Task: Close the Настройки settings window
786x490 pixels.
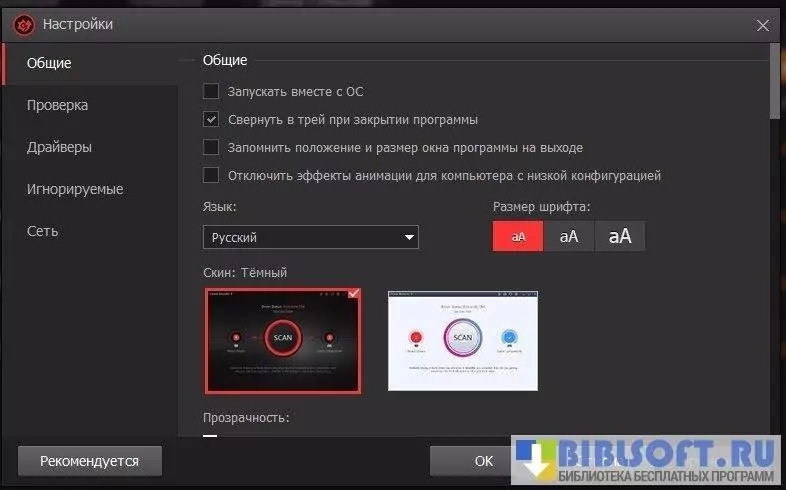Action: click(x=764, y=23)
